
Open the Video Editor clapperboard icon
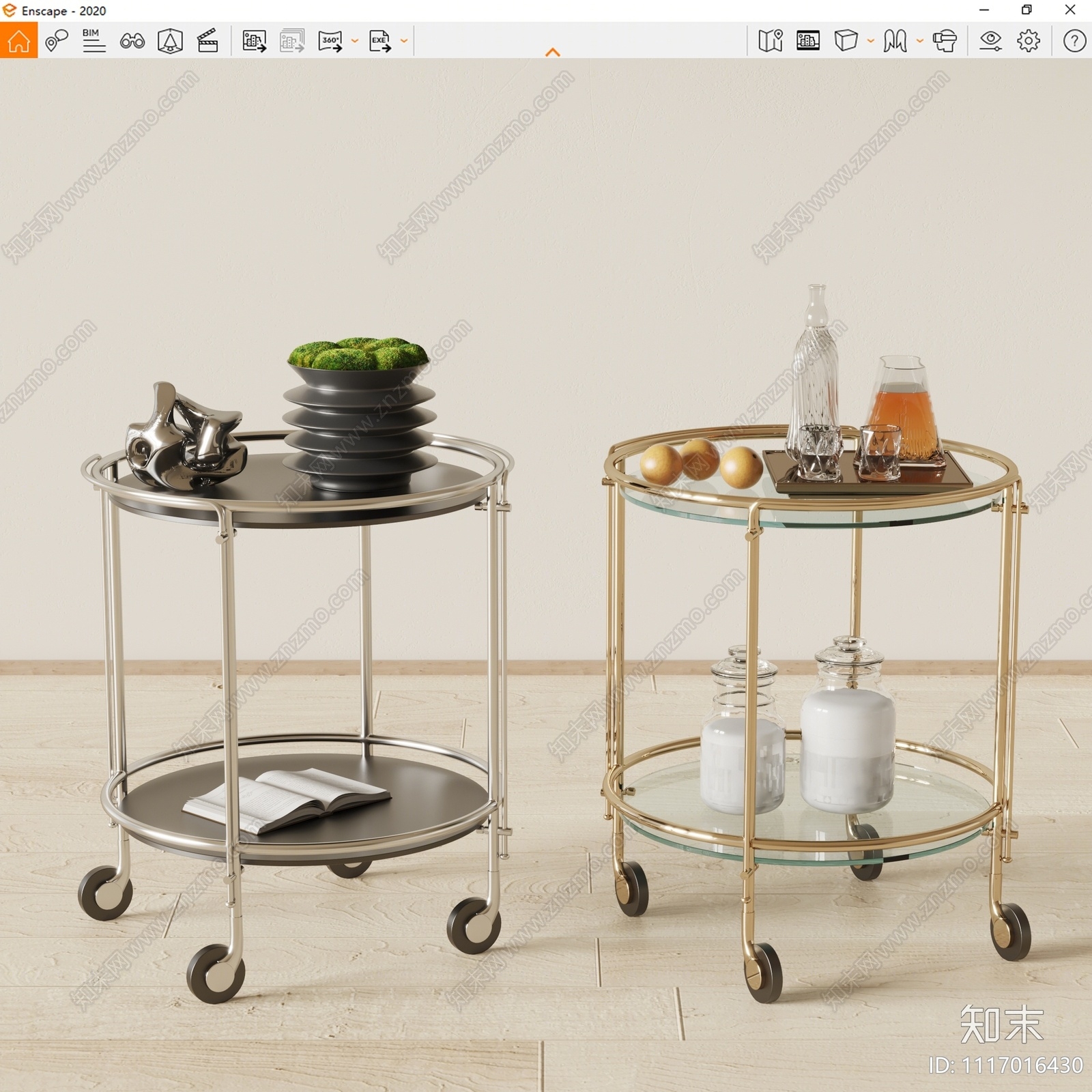click(207, 41)
